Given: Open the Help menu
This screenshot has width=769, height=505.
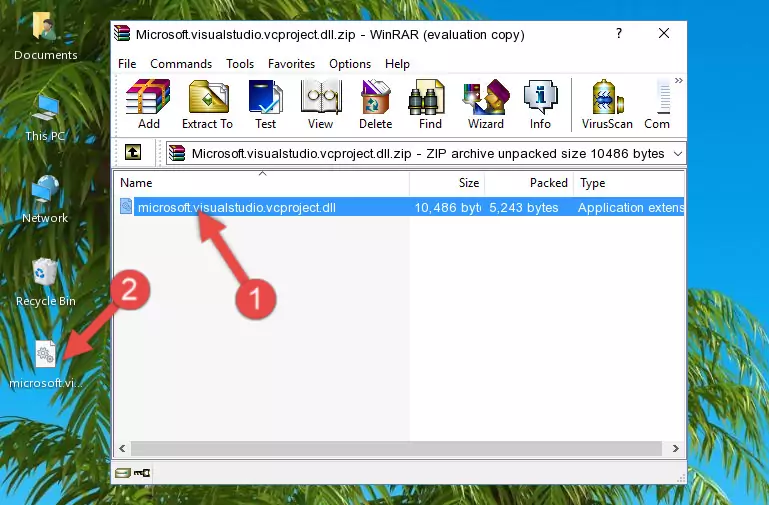Looking at the screenshot, I should click(x=397, y=64).
